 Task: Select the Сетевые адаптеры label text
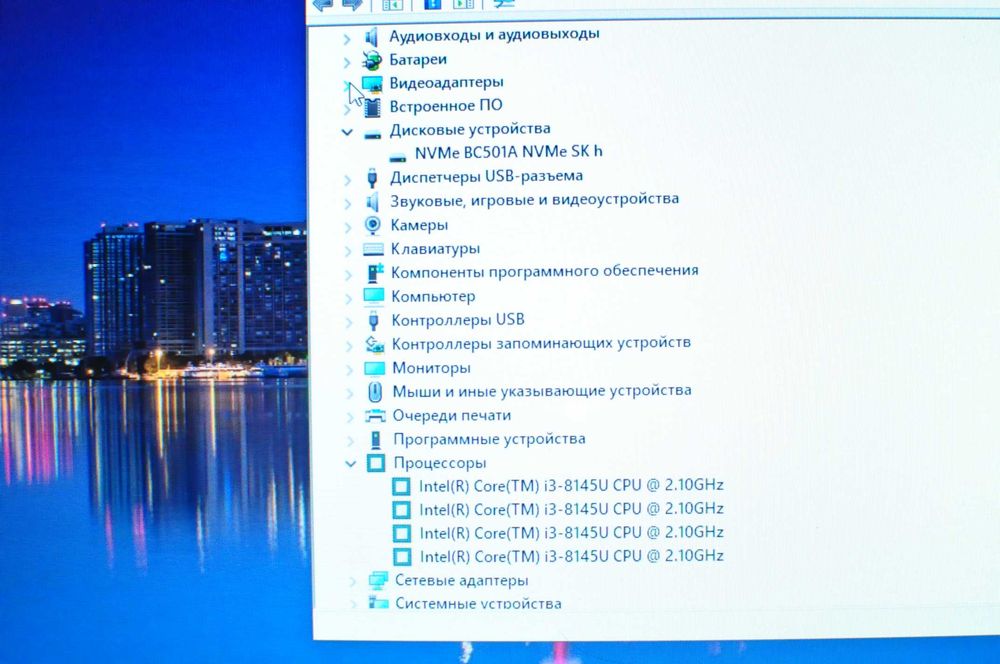(x=461, y=580)
